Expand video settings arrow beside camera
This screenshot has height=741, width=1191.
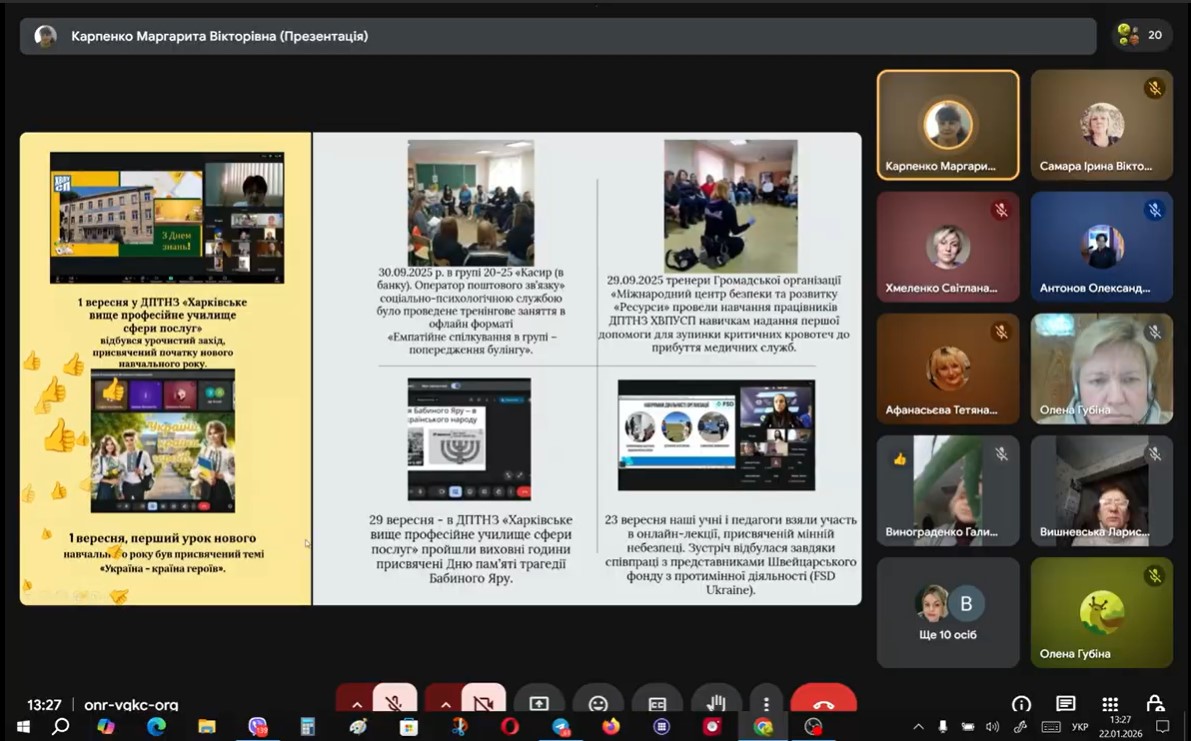coord(445,703)
